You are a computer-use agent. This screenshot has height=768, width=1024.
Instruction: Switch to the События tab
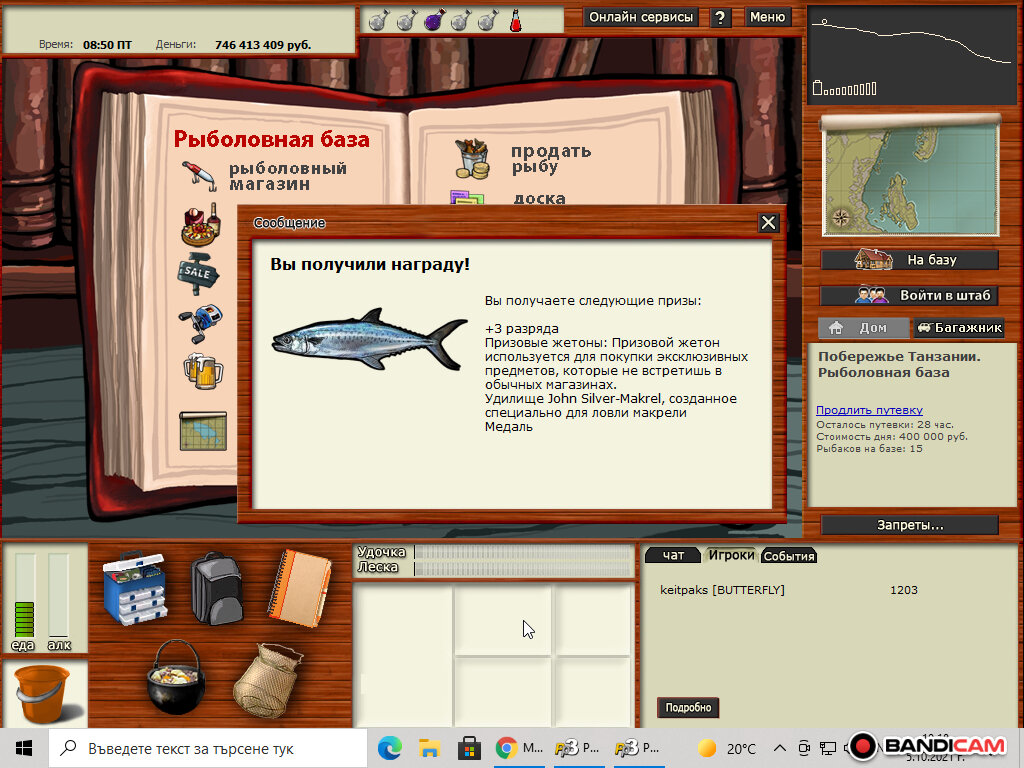coord(789,556)
